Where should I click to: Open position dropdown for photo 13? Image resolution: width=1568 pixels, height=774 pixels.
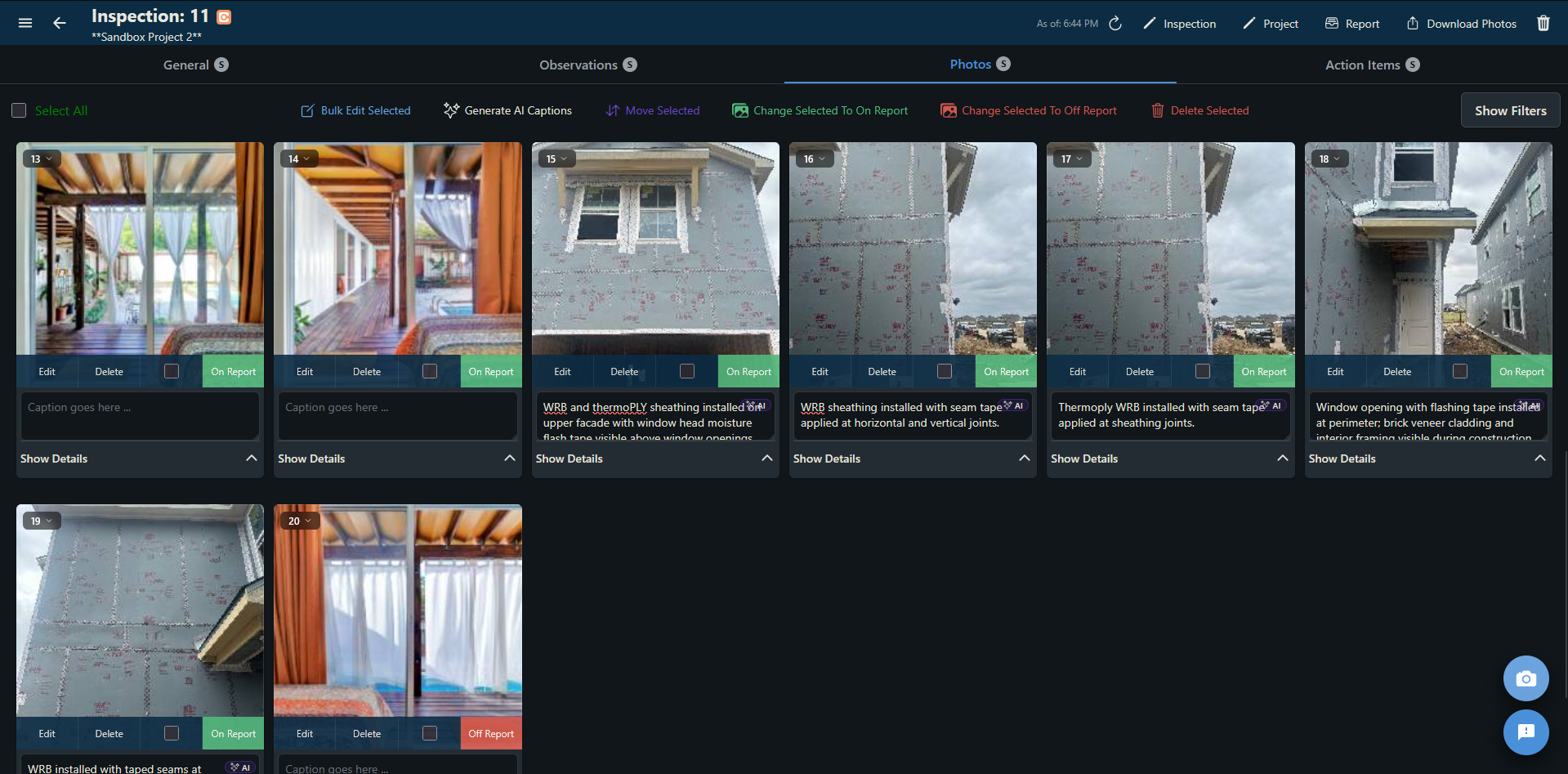point(41,159)
